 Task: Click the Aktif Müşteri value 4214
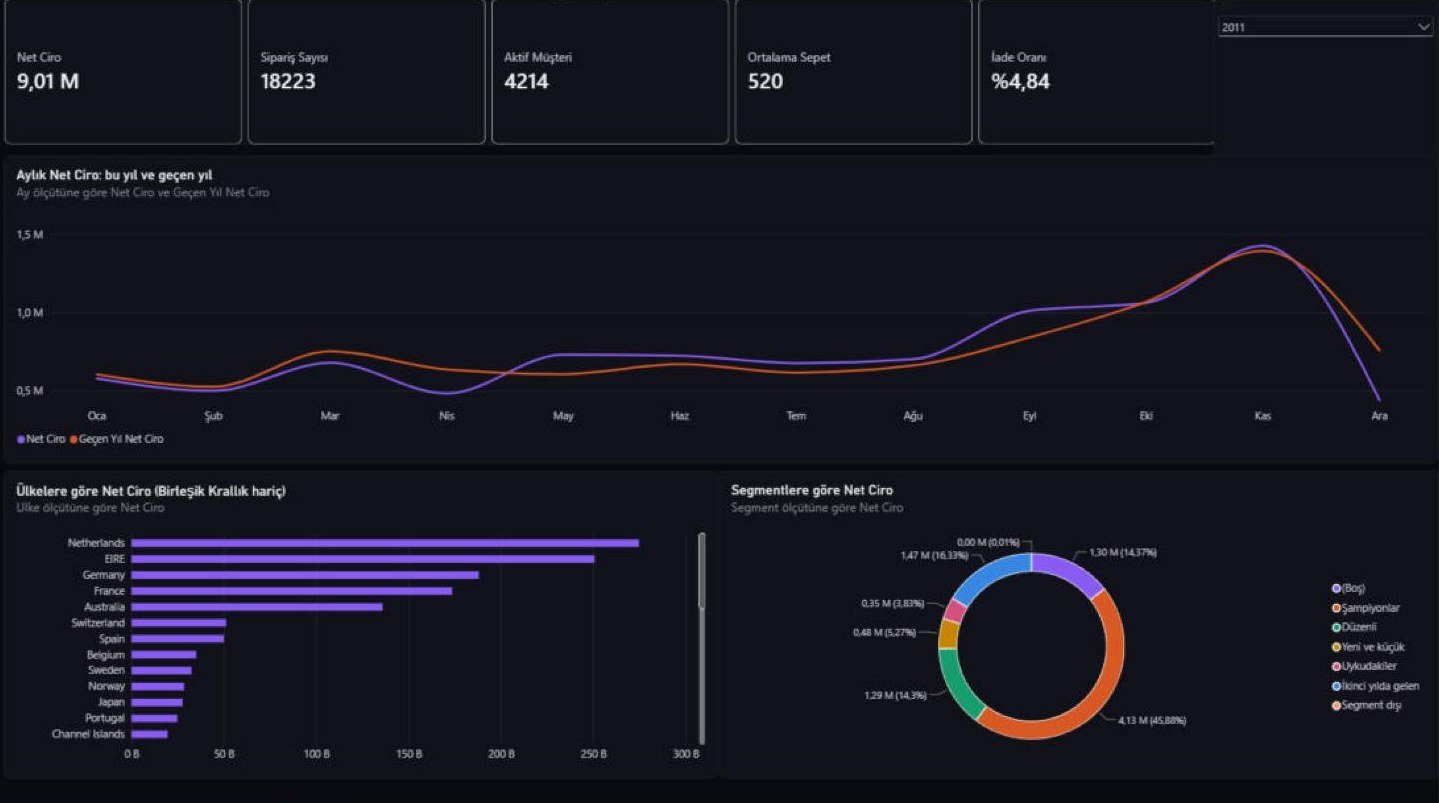click(526, 82)
